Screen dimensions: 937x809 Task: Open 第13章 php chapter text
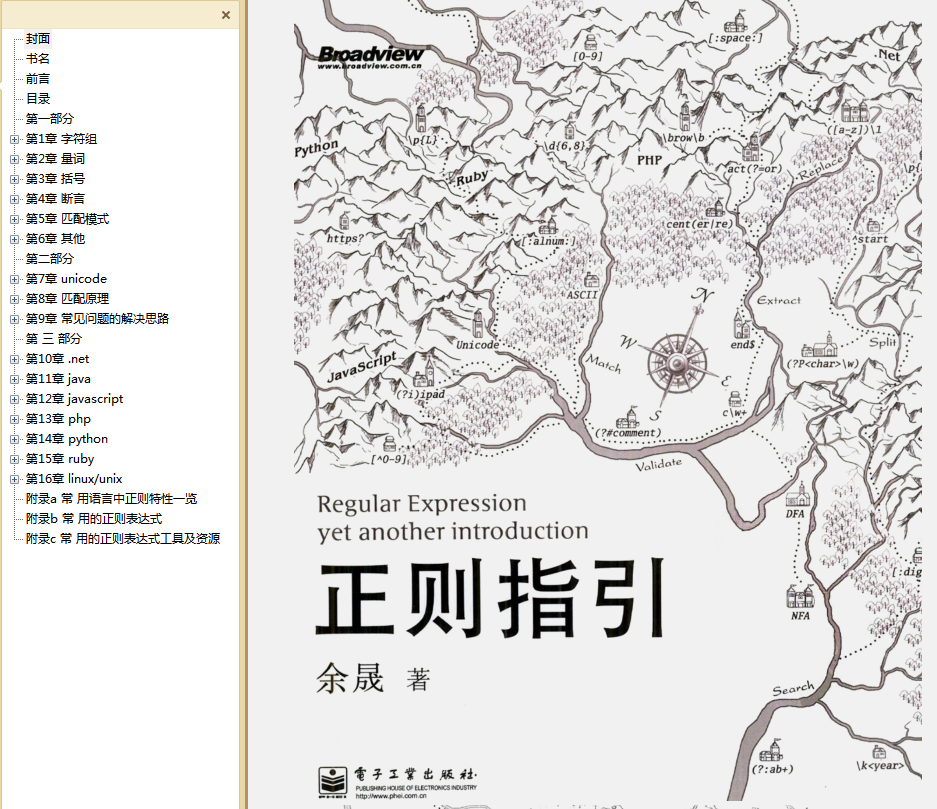click(58, 419)
